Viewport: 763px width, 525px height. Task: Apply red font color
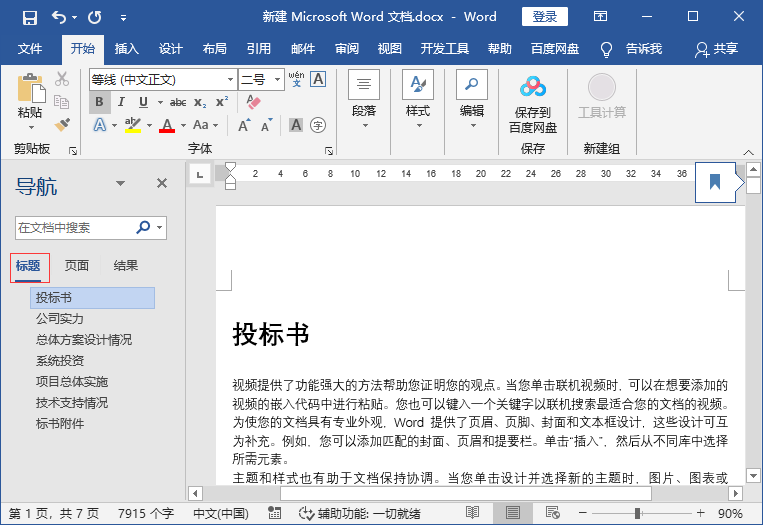(x=167, y=125)
